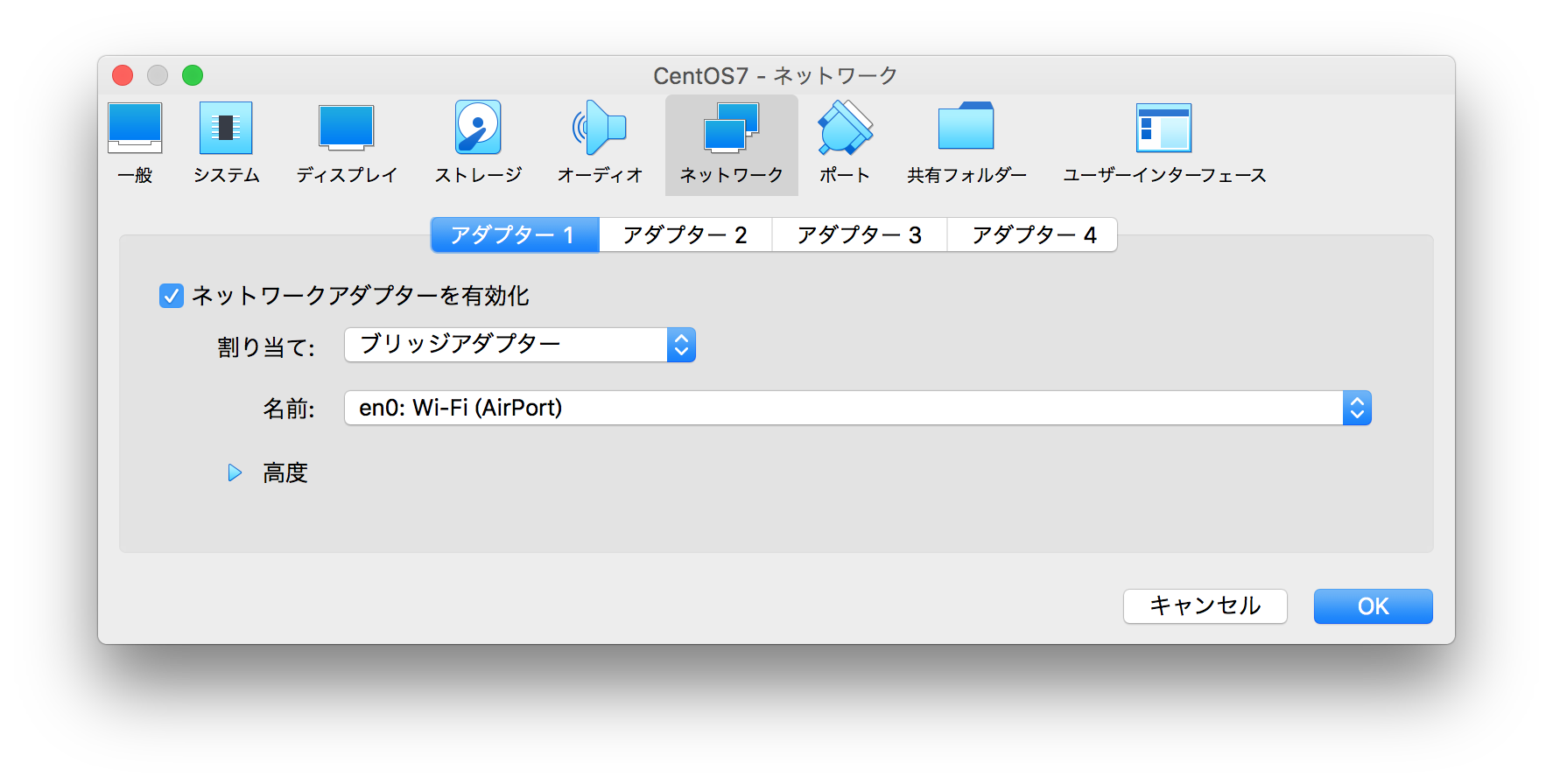Open the ストレージ settings icon
Viewport: 1553px width, 784px height.
click(x=478, y=143)
